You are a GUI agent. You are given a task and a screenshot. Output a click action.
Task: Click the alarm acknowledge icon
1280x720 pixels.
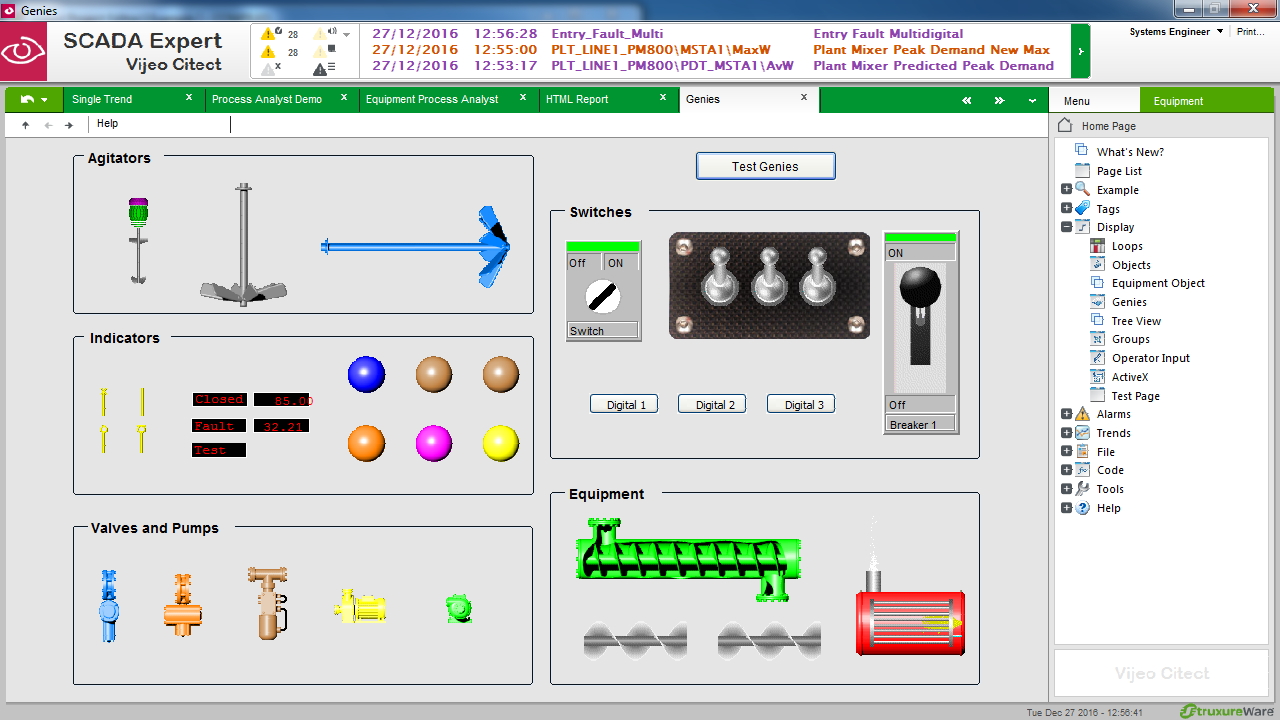pyautogui.click(x=268, y=33)
